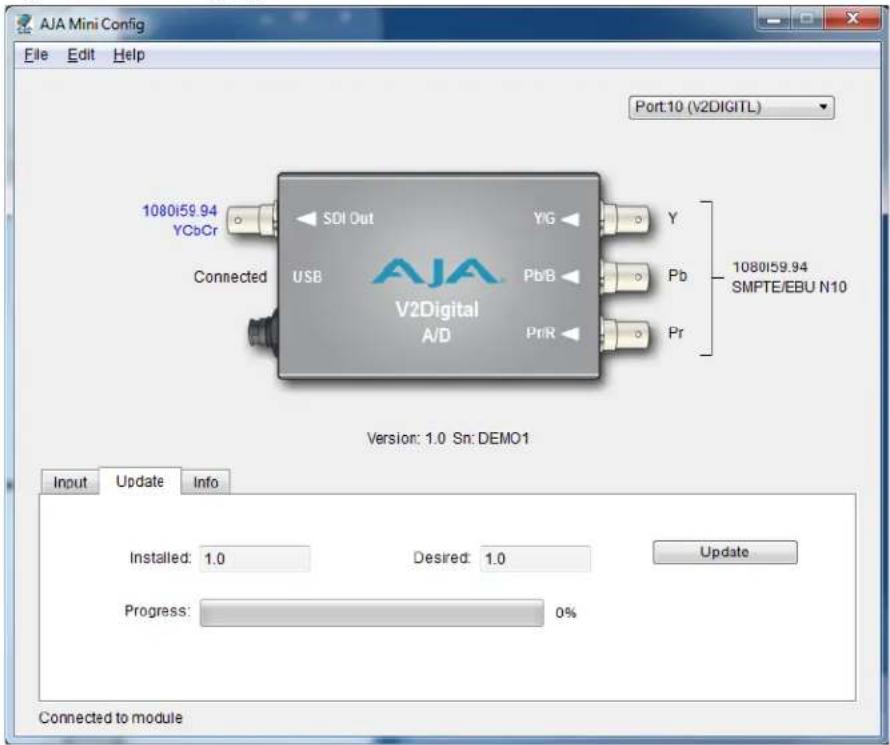Click the SDI Out BNC connector
The height and width of the screenshot is (745, 890).
(x=252, y=220)
